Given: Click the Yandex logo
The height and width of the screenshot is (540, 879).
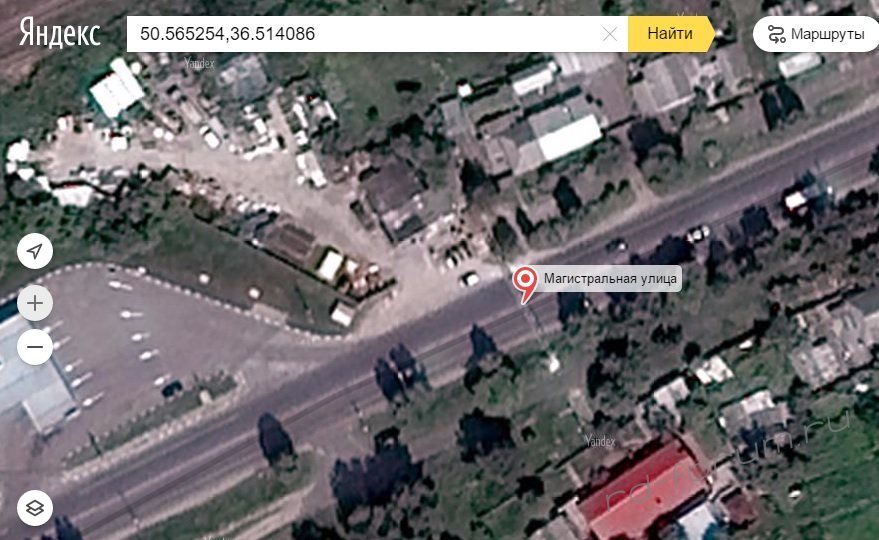Looking at the screenshot, I should tap(60, 34).
